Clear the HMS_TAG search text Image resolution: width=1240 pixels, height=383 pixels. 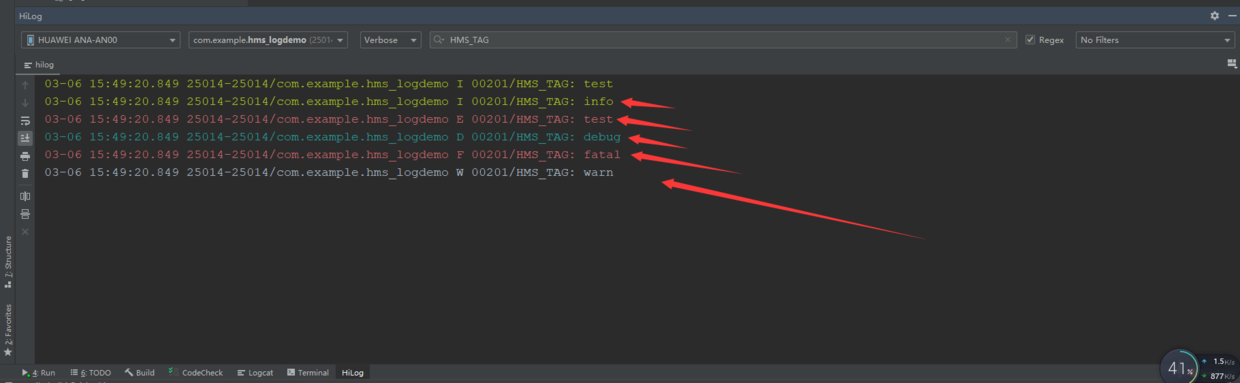tap(1009, 40)
